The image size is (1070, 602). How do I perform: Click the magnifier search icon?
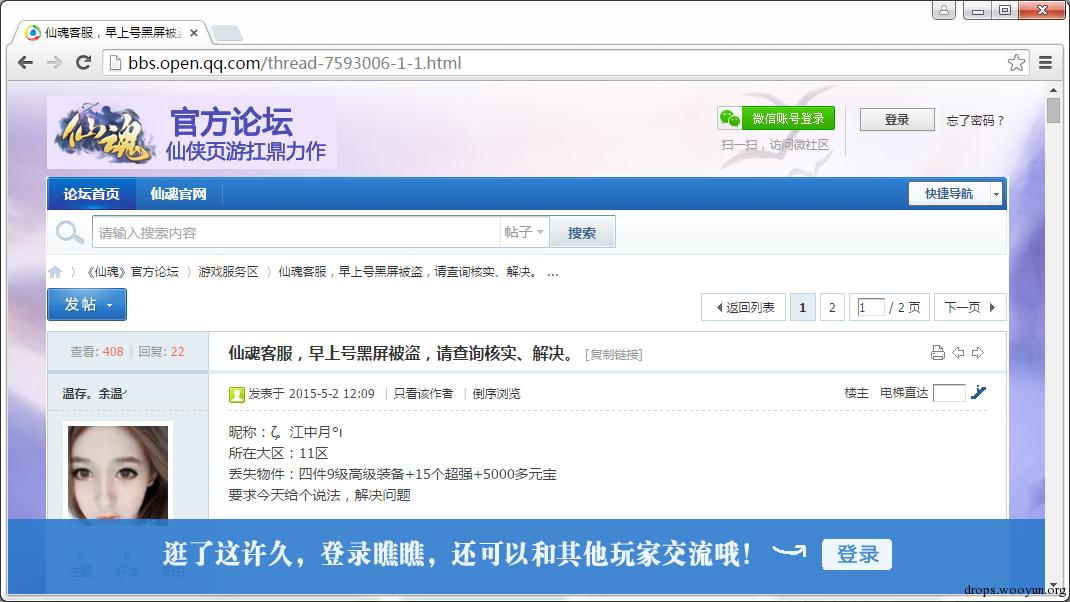tap(70, 233)
